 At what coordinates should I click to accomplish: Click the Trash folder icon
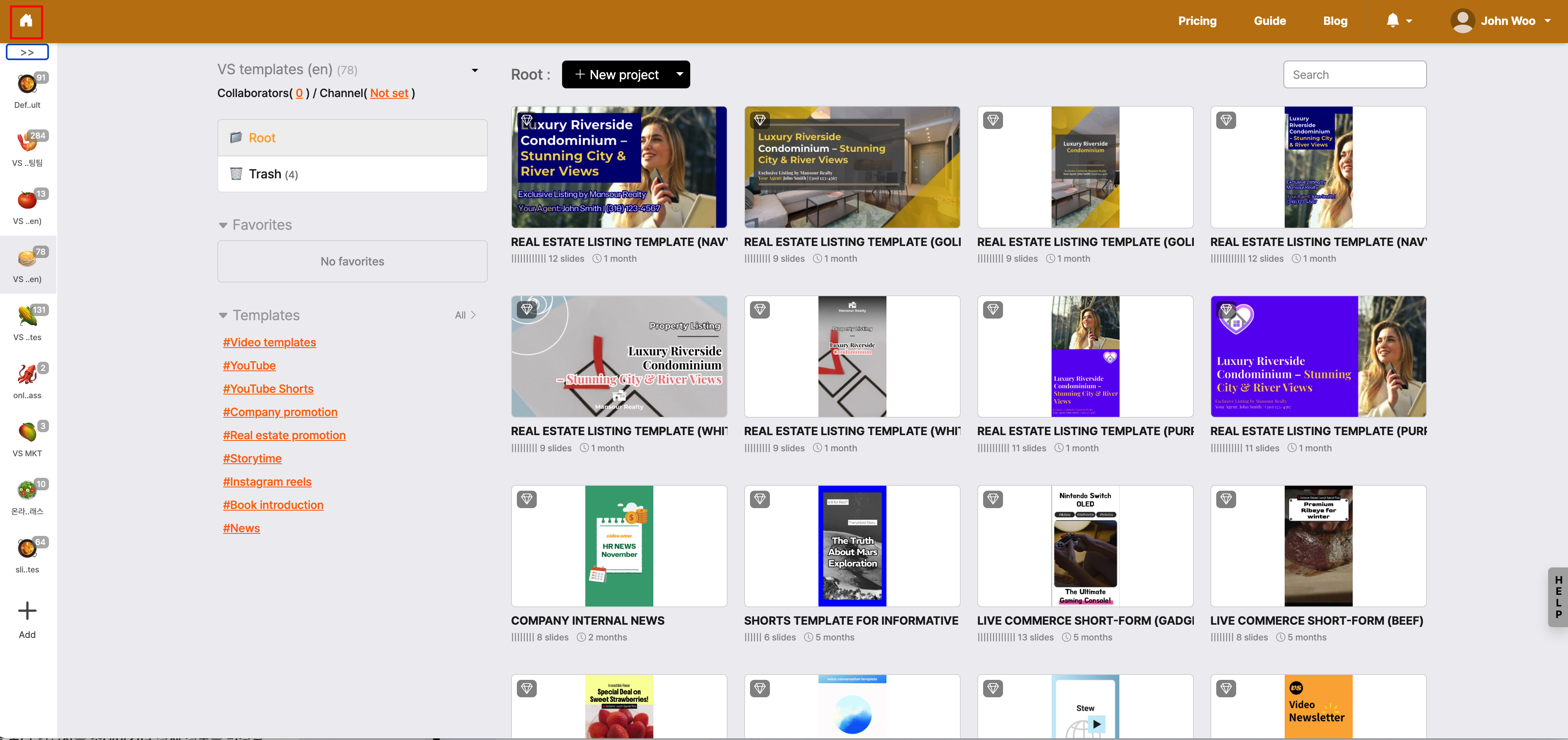236,174
